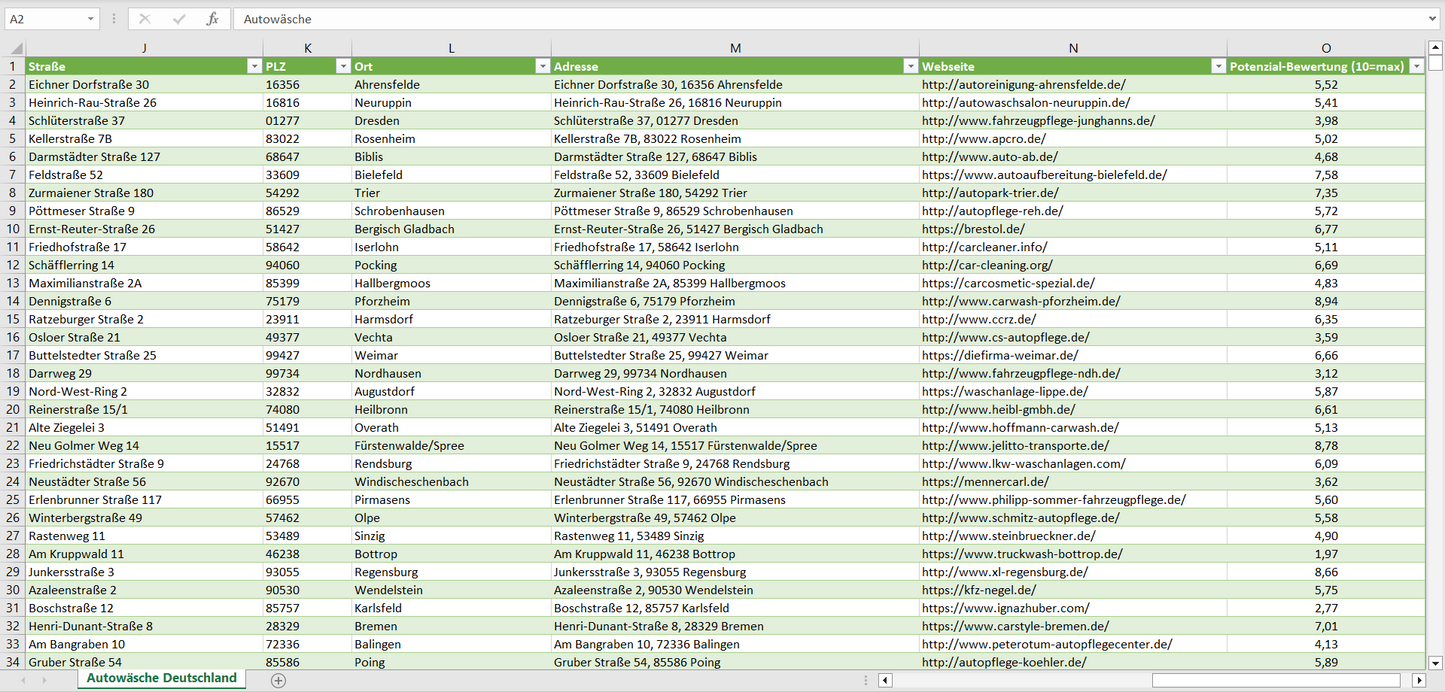The image size is (1445, 692).
Task: Select column M header
Action: pos(735,48)
